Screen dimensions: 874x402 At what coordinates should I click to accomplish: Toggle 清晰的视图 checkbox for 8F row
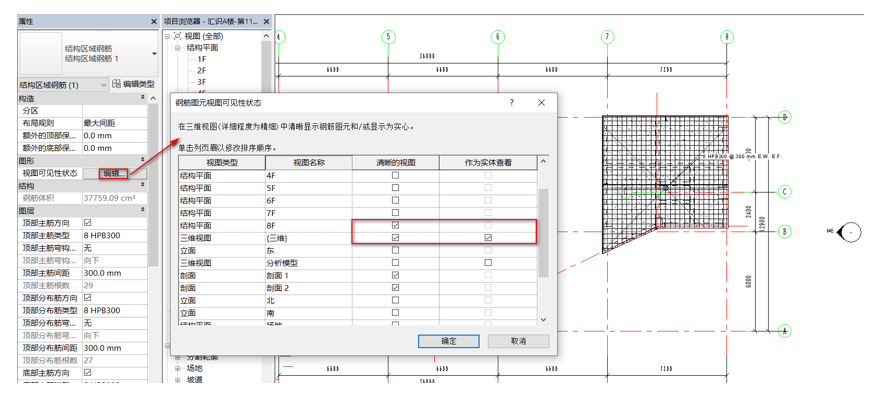[x=395, y=226]
